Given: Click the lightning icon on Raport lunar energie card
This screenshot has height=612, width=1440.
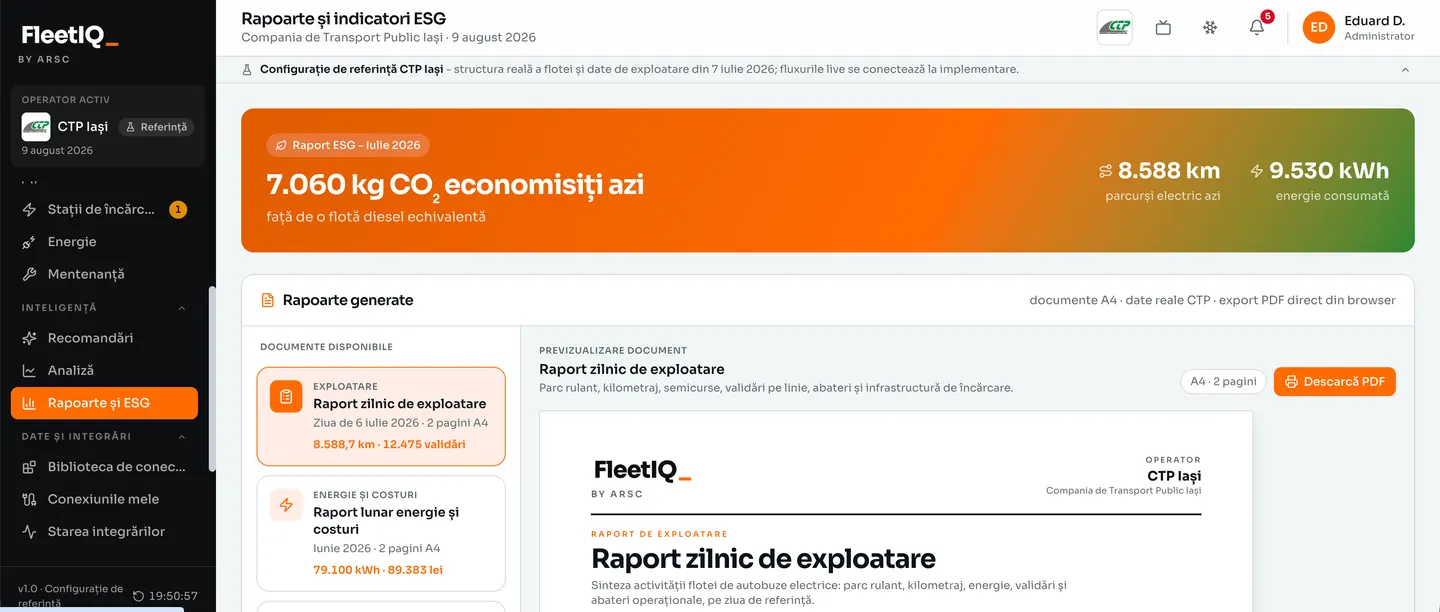Looking at the screenshot, I should pyautogui.click(x=286, y=505).
